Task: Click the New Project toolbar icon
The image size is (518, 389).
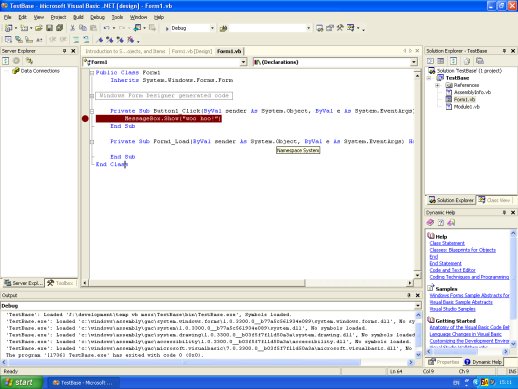Action: 8,28
